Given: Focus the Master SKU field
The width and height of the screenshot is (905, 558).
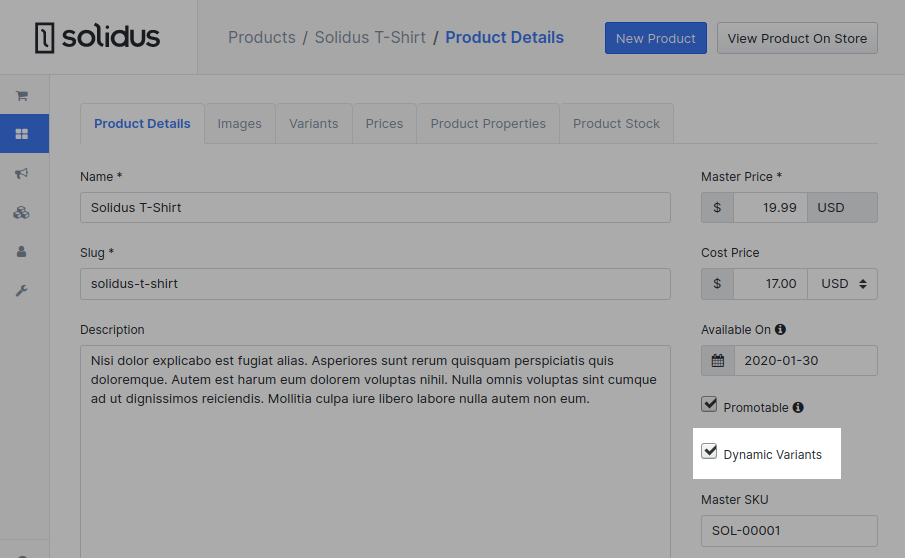Looking at the screenshot, I should click(789, 531).
